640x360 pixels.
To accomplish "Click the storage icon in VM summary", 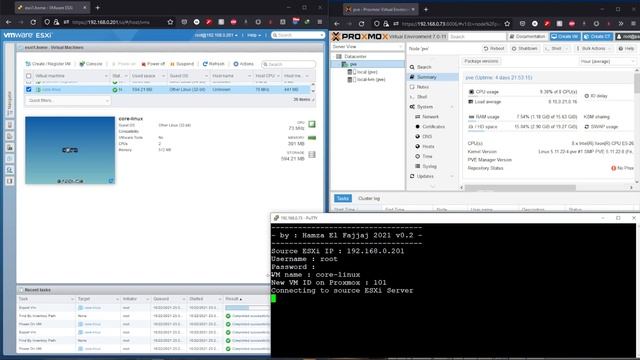I will coord(312,155).
